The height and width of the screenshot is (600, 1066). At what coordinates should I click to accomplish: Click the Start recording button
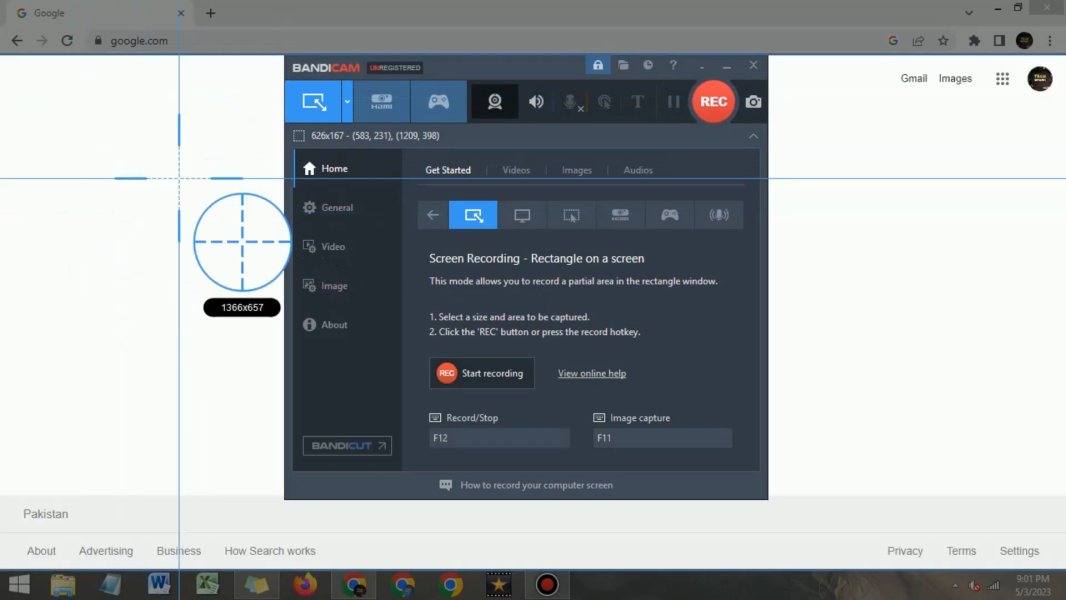pyautogui.click(x=481, y=373)
